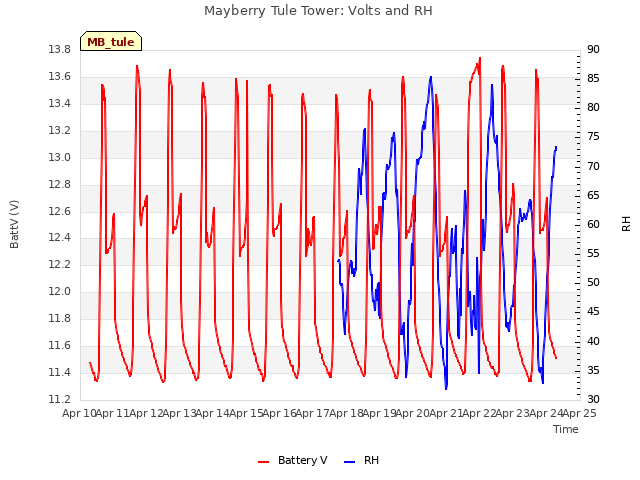Screen dimensions: 640x480
Task: Click the 45 RH tick label
Action: click(x=593, y=312)
